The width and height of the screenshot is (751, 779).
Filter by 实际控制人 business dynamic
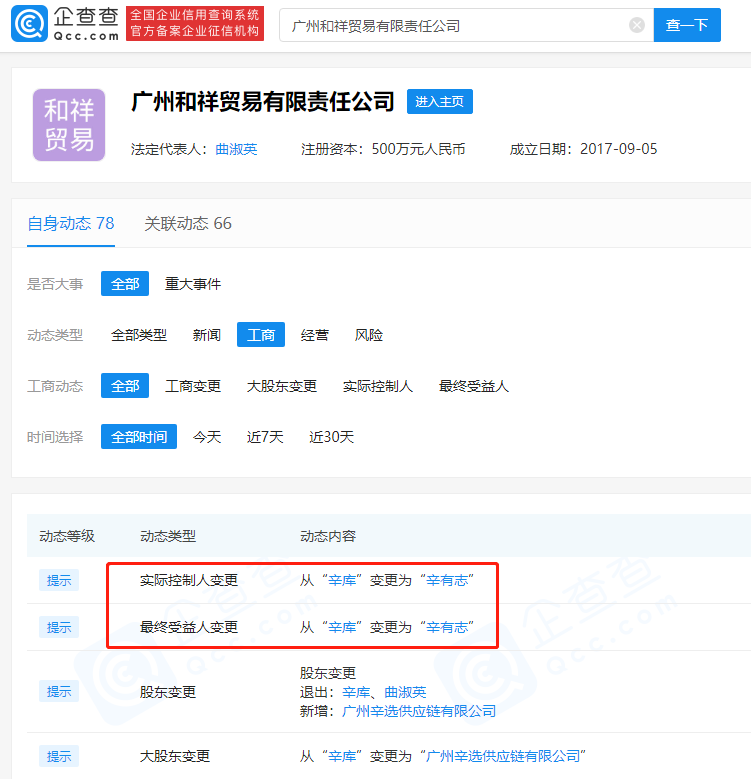click(x=378, y=386)
